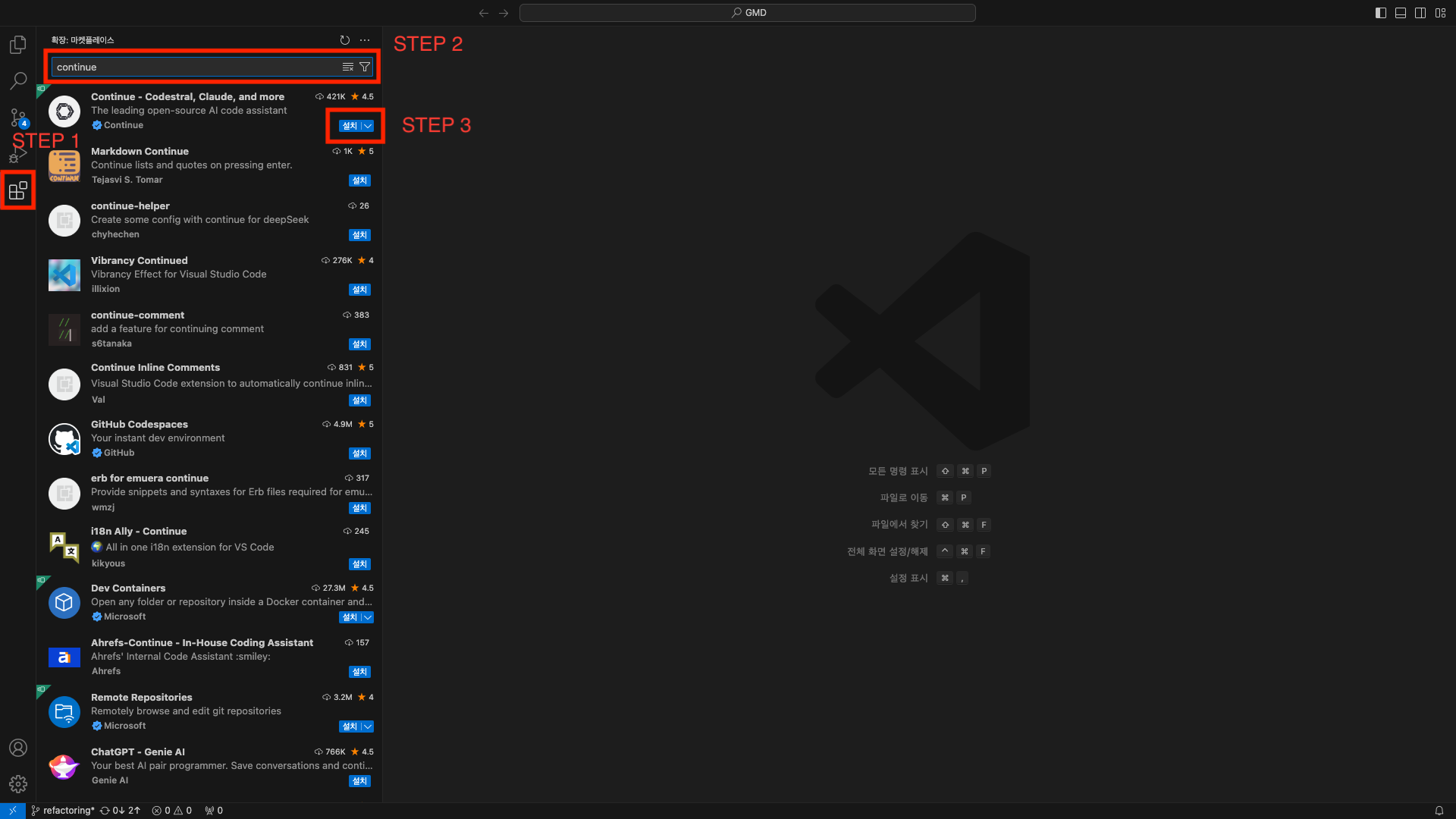1456x819 pixels.
Task: Open the Manage gear menu
Action: pos(18,783)
